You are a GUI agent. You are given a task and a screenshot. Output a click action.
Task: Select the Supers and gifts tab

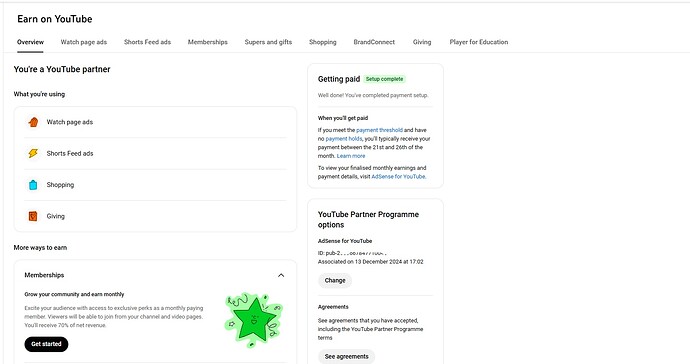(268, 42)
